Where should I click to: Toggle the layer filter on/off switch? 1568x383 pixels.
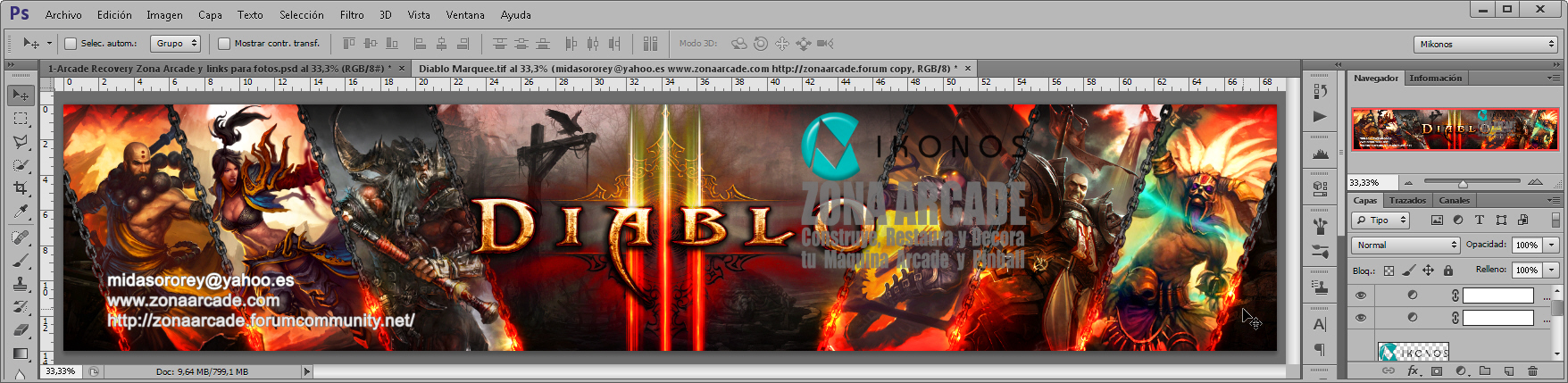tap(1555, 220)
